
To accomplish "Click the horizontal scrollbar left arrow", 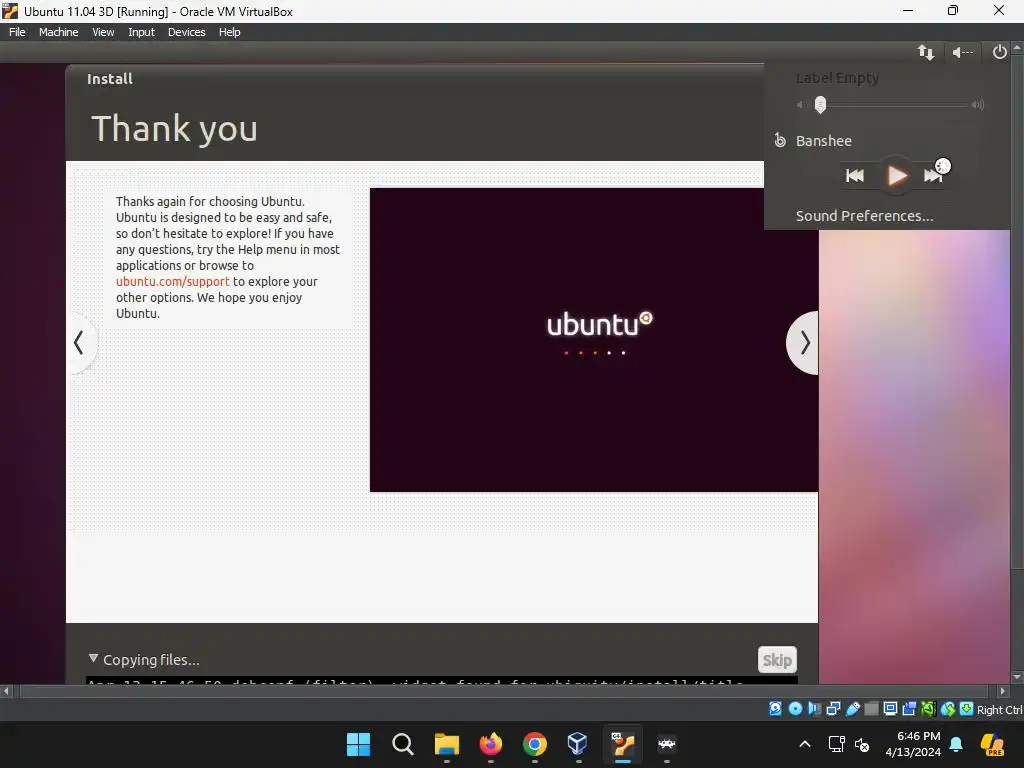I will [x=7, y=691].
